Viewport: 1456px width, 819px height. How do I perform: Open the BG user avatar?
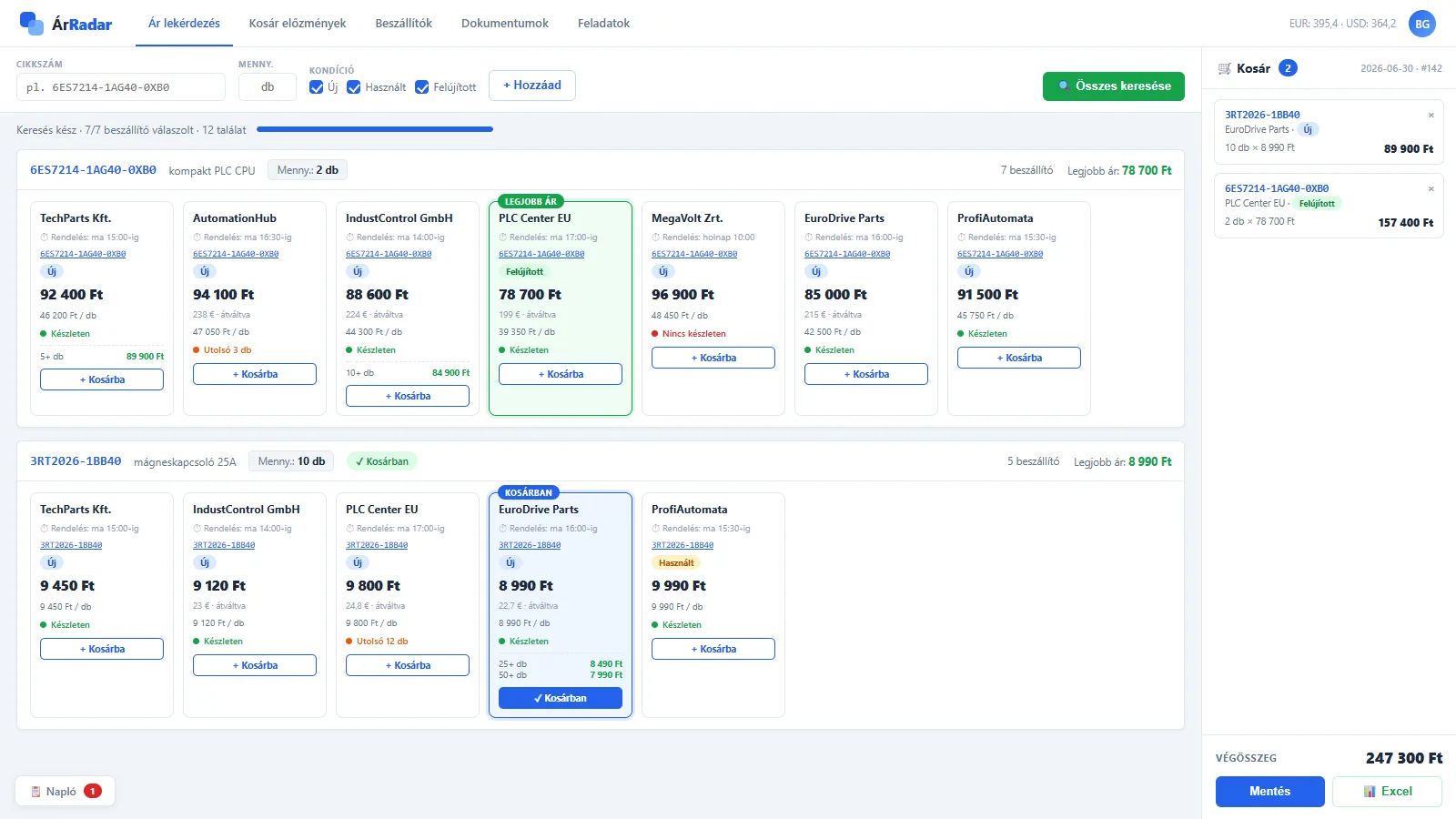coord(1421,24)
